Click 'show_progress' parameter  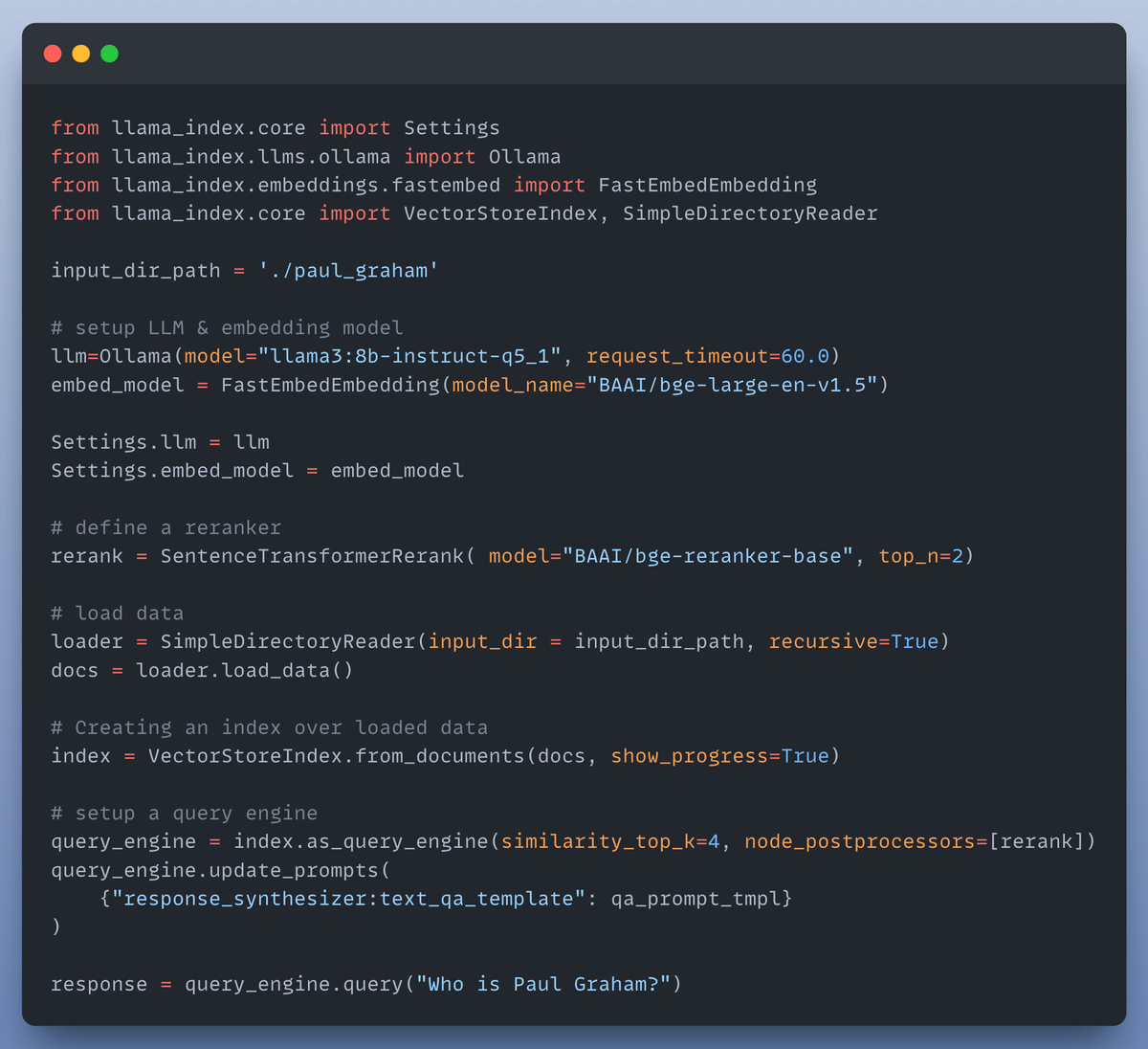coord(690,756)
